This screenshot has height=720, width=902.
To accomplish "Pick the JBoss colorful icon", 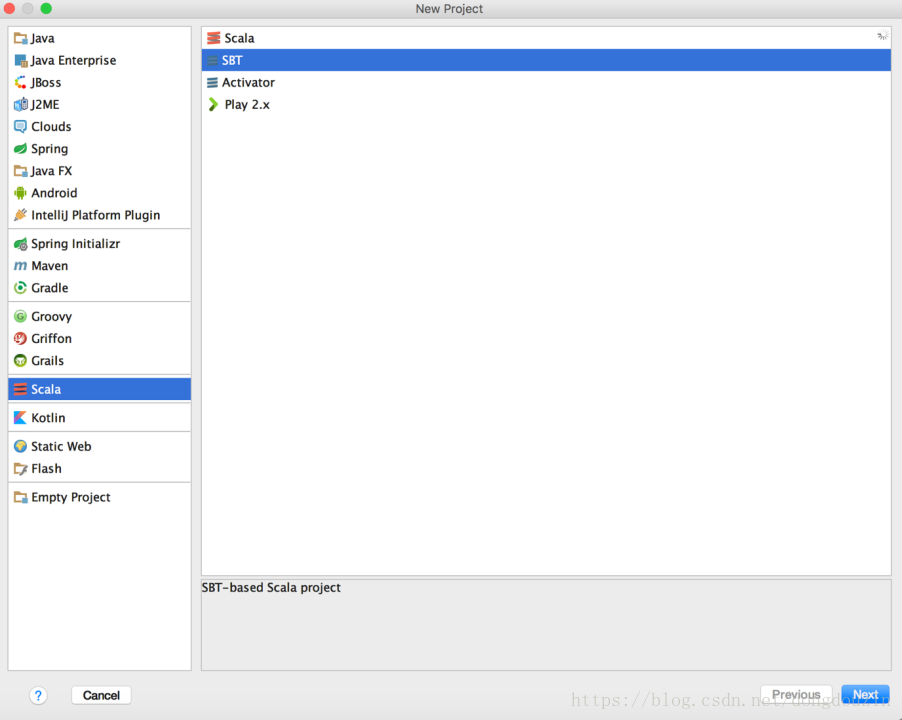I will click(21, 82).
